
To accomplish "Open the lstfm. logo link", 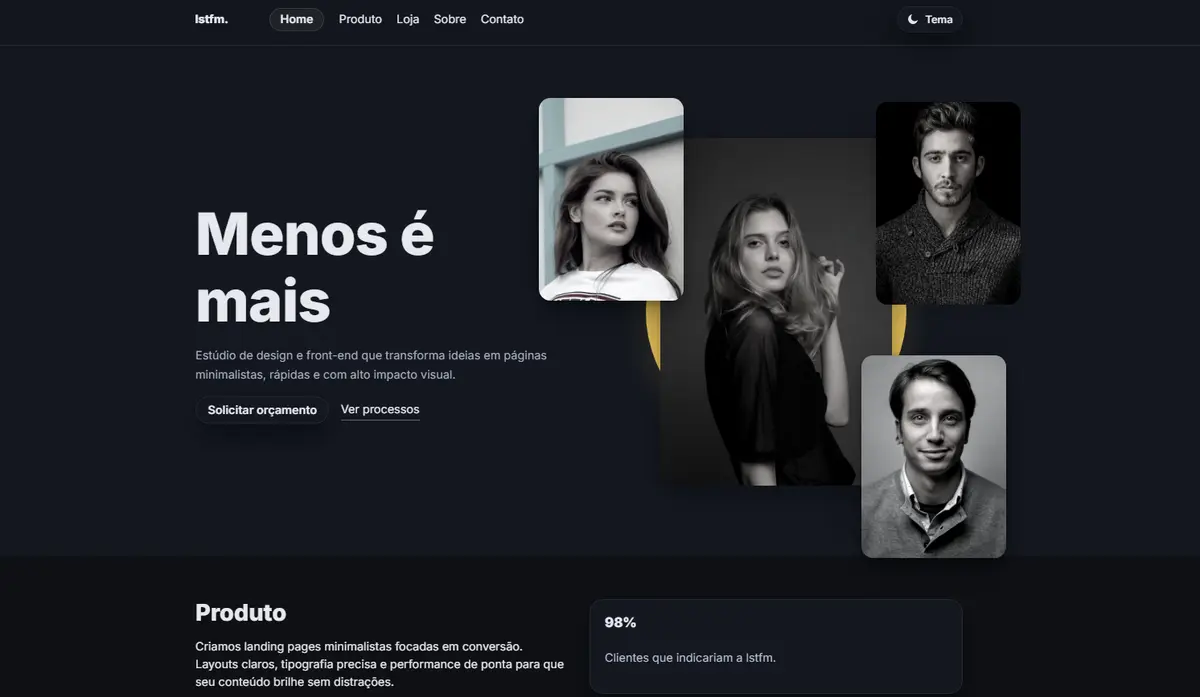I will (211, 19).
